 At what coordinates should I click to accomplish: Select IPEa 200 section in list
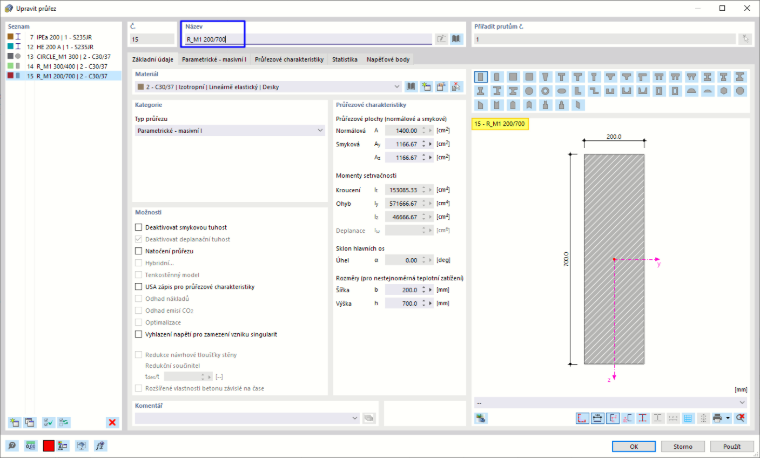pos(63,37)
